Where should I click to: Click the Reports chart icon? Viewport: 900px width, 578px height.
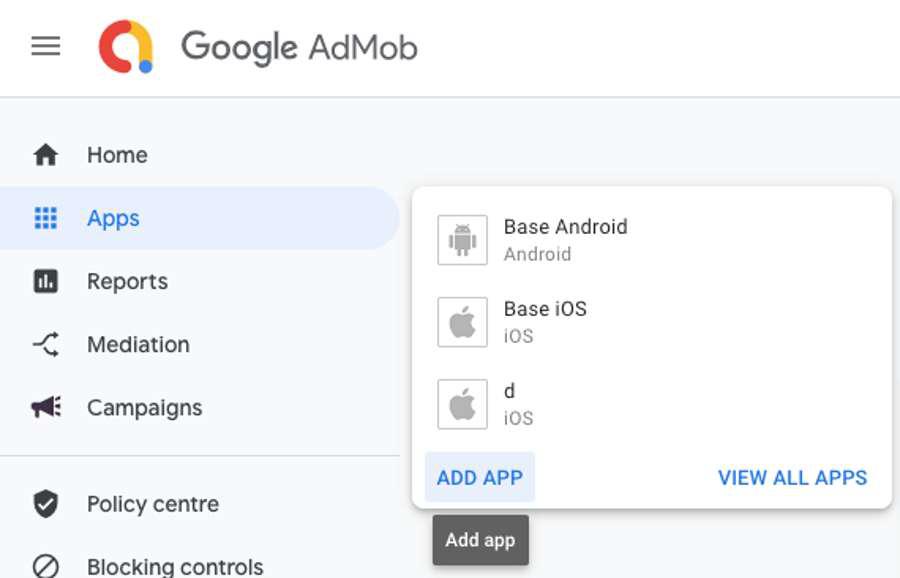[46, 282]
